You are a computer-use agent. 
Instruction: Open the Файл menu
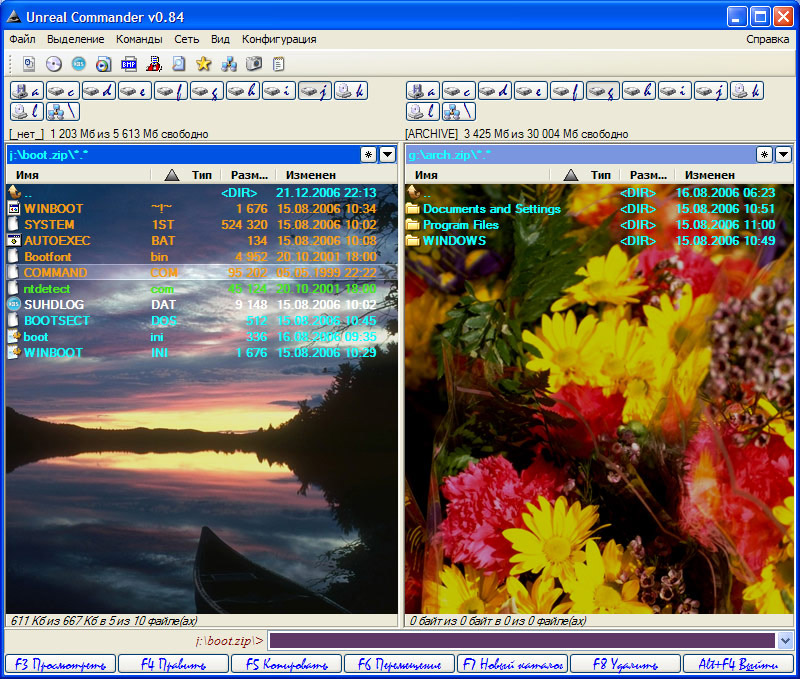[22, 39]
